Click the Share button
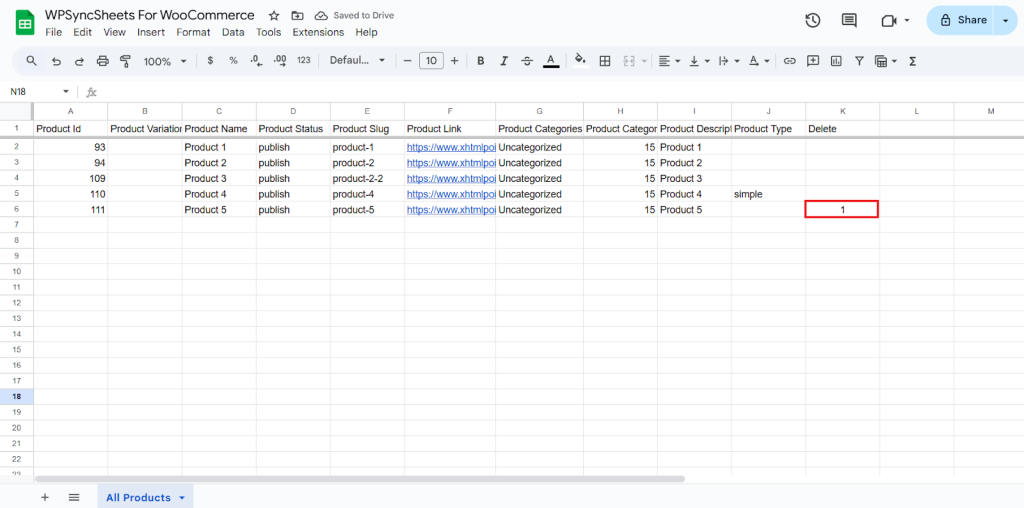1024x508 pixels. (961, 20)
